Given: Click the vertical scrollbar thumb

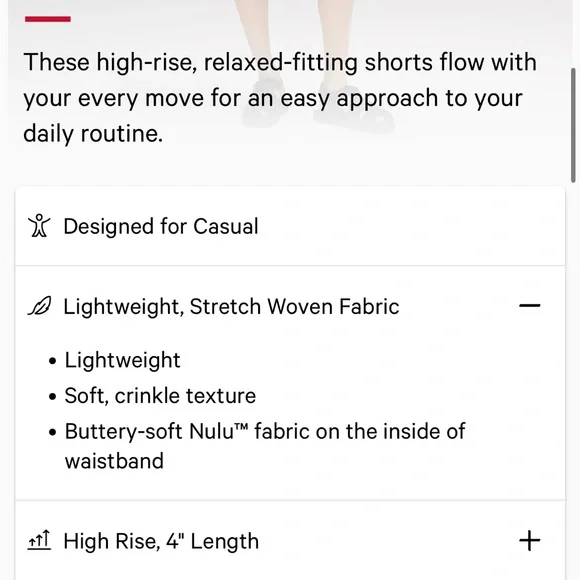Looking at the screenshot, I should pyautogui.click(x=573, y=125).
